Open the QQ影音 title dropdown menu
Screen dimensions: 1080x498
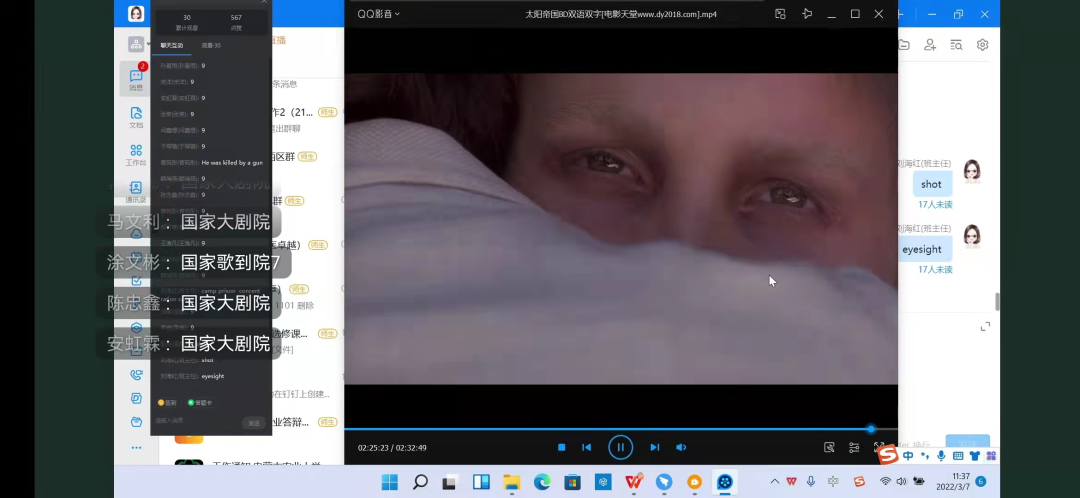(378, 14)
